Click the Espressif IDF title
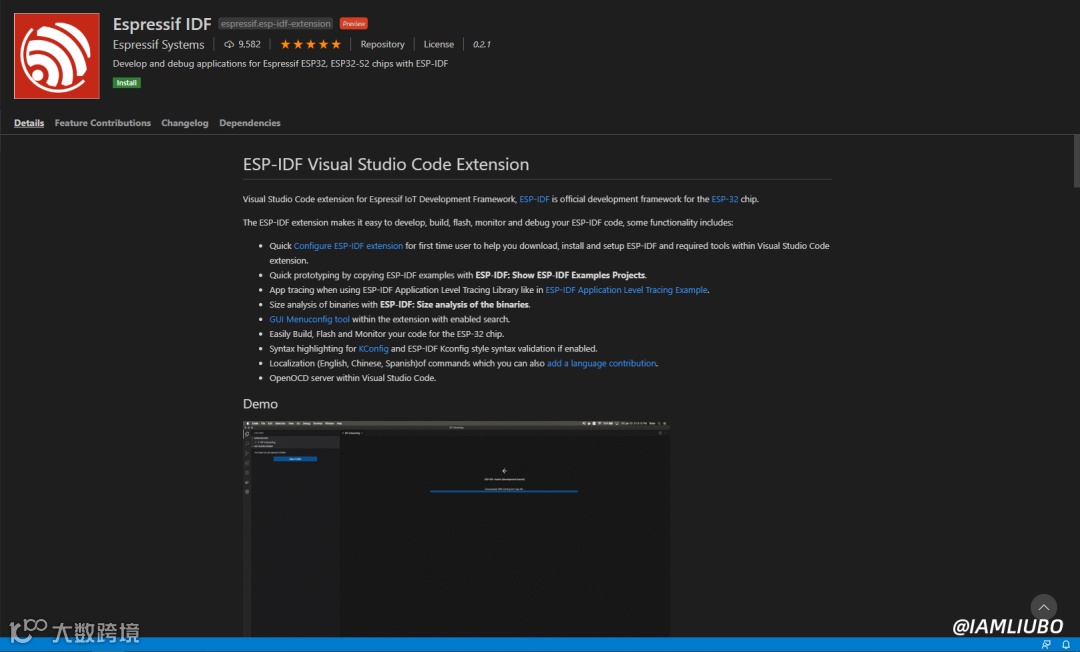Viewport: 1080px width, 652px height. (x=162, y=23)
